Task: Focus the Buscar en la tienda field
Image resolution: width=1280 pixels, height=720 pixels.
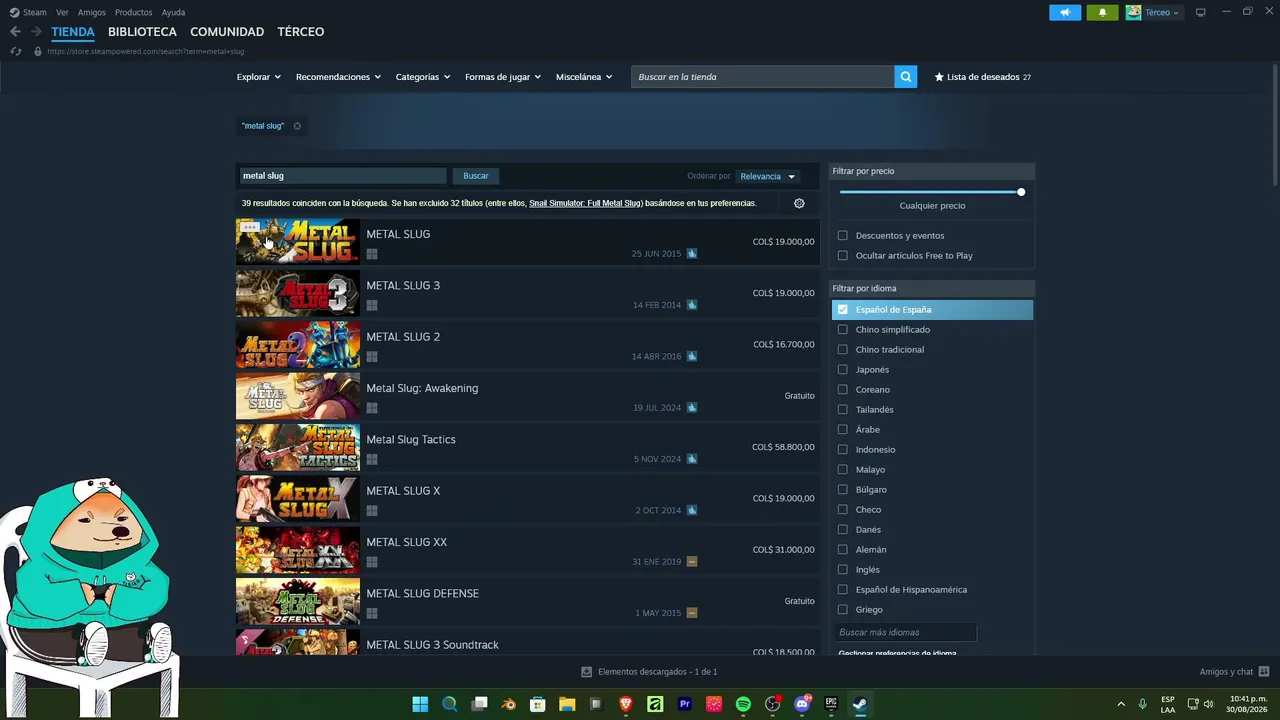Action: [762, 77]
